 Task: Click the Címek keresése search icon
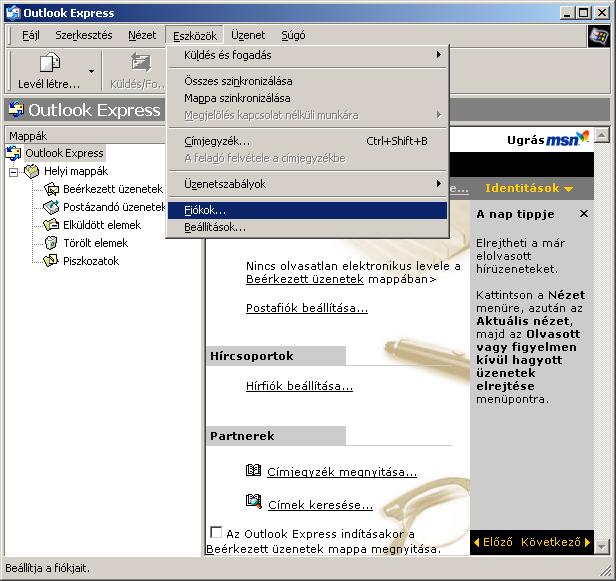point(253,501)
